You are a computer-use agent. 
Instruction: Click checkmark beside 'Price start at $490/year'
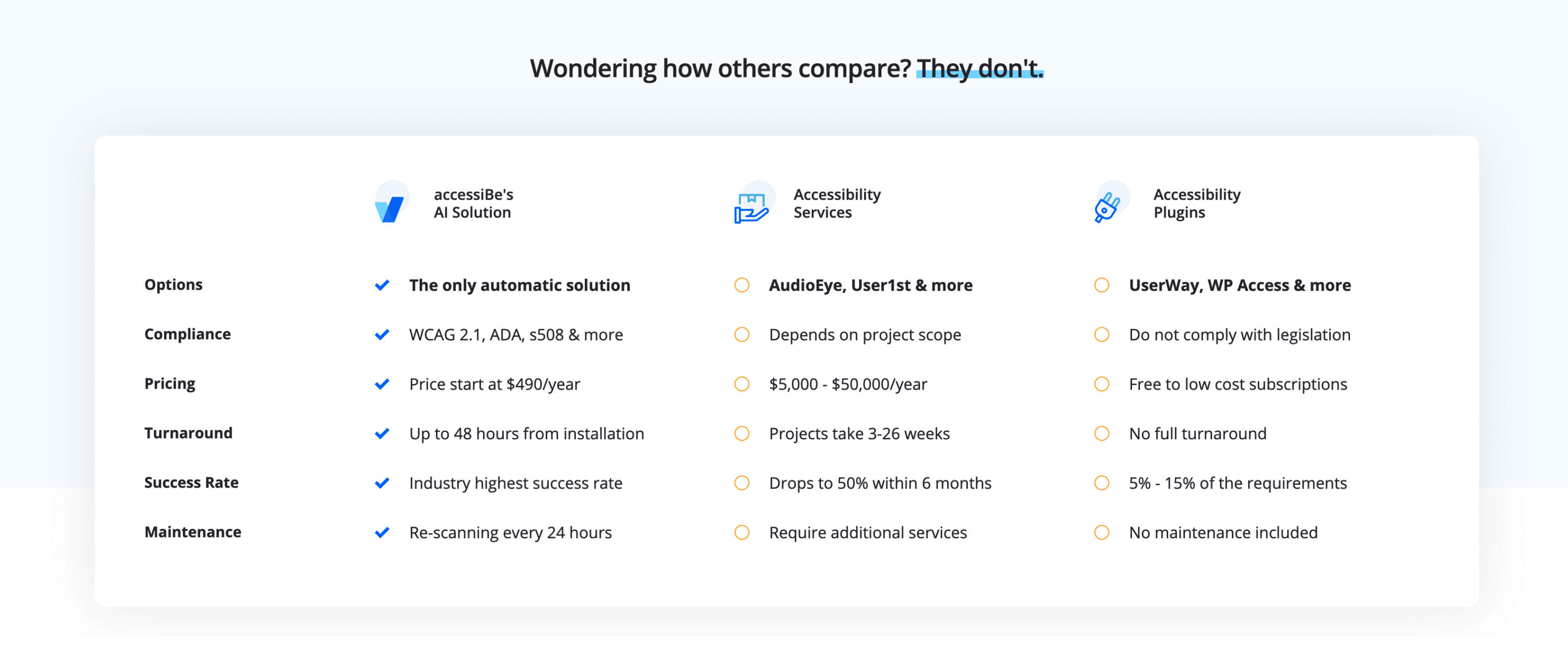382,384
